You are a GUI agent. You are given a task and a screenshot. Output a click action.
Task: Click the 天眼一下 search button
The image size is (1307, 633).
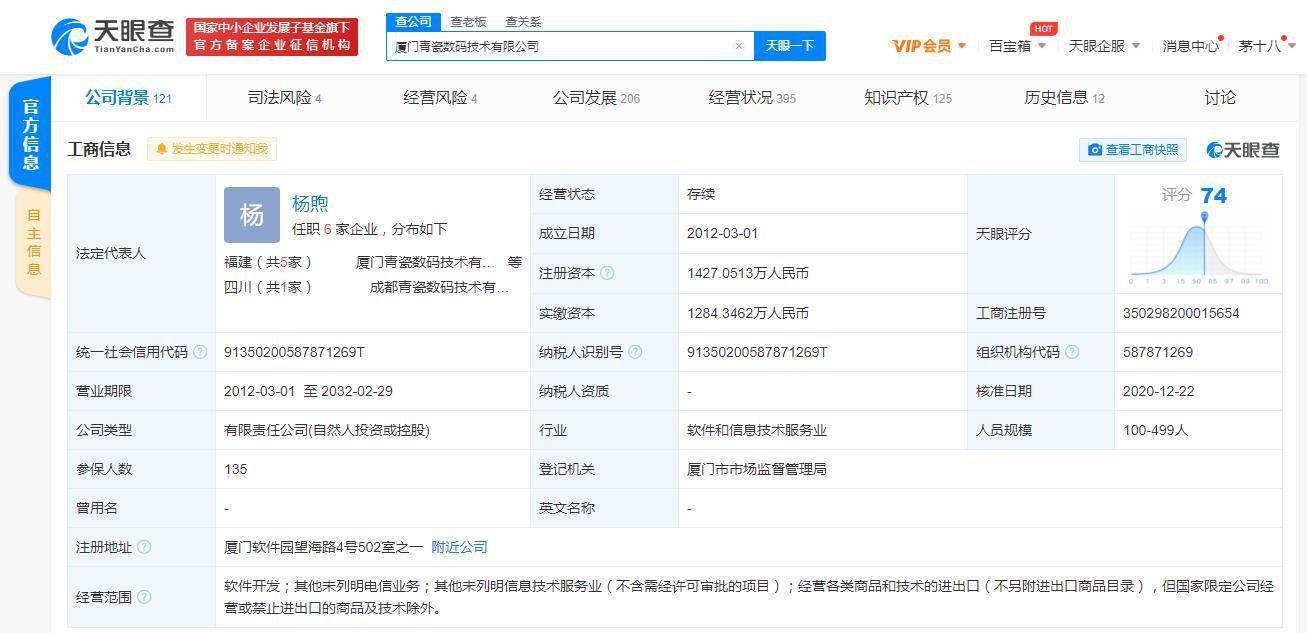pyautogui.click(x=790, y=46)
